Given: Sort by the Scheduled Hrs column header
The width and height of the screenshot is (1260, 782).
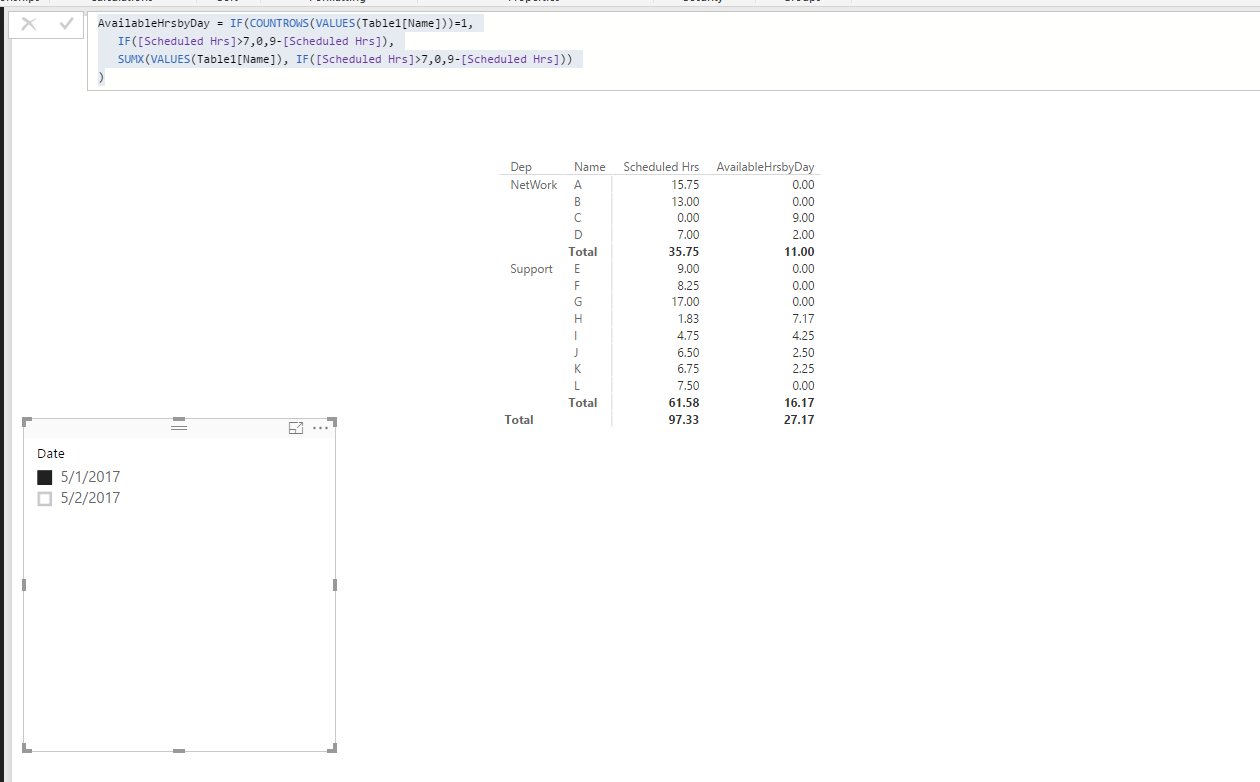Looking at the screenshot, I should [661, 167].
